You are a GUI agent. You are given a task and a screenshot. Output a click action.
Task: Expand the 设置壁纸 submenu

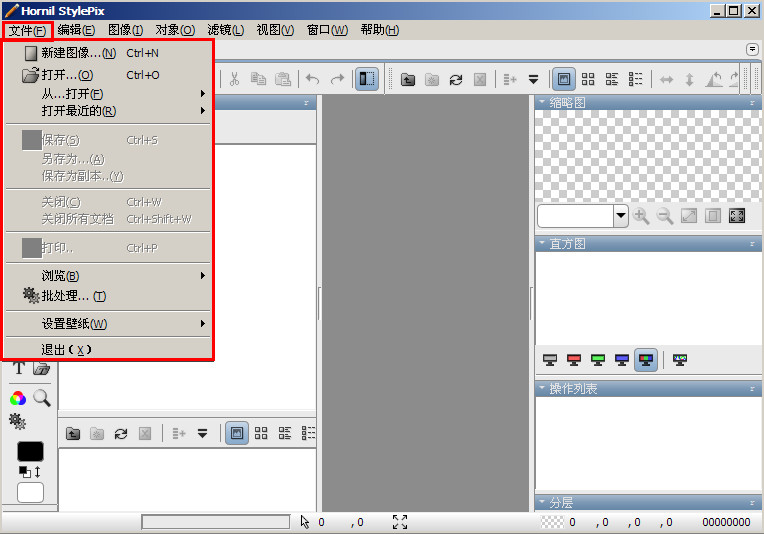pos(108,324)
